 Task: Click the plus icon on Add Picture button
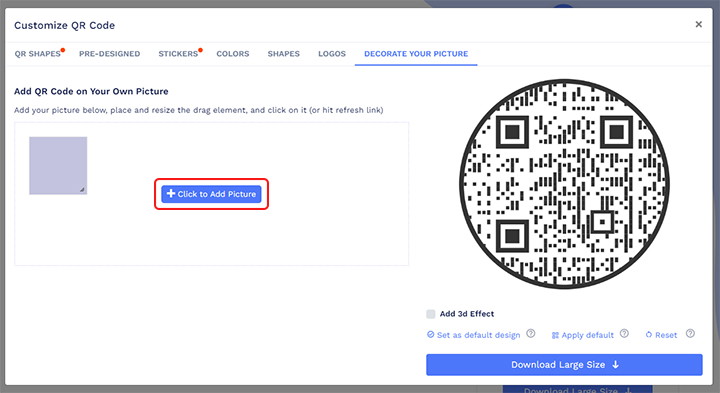pos(171,194)
